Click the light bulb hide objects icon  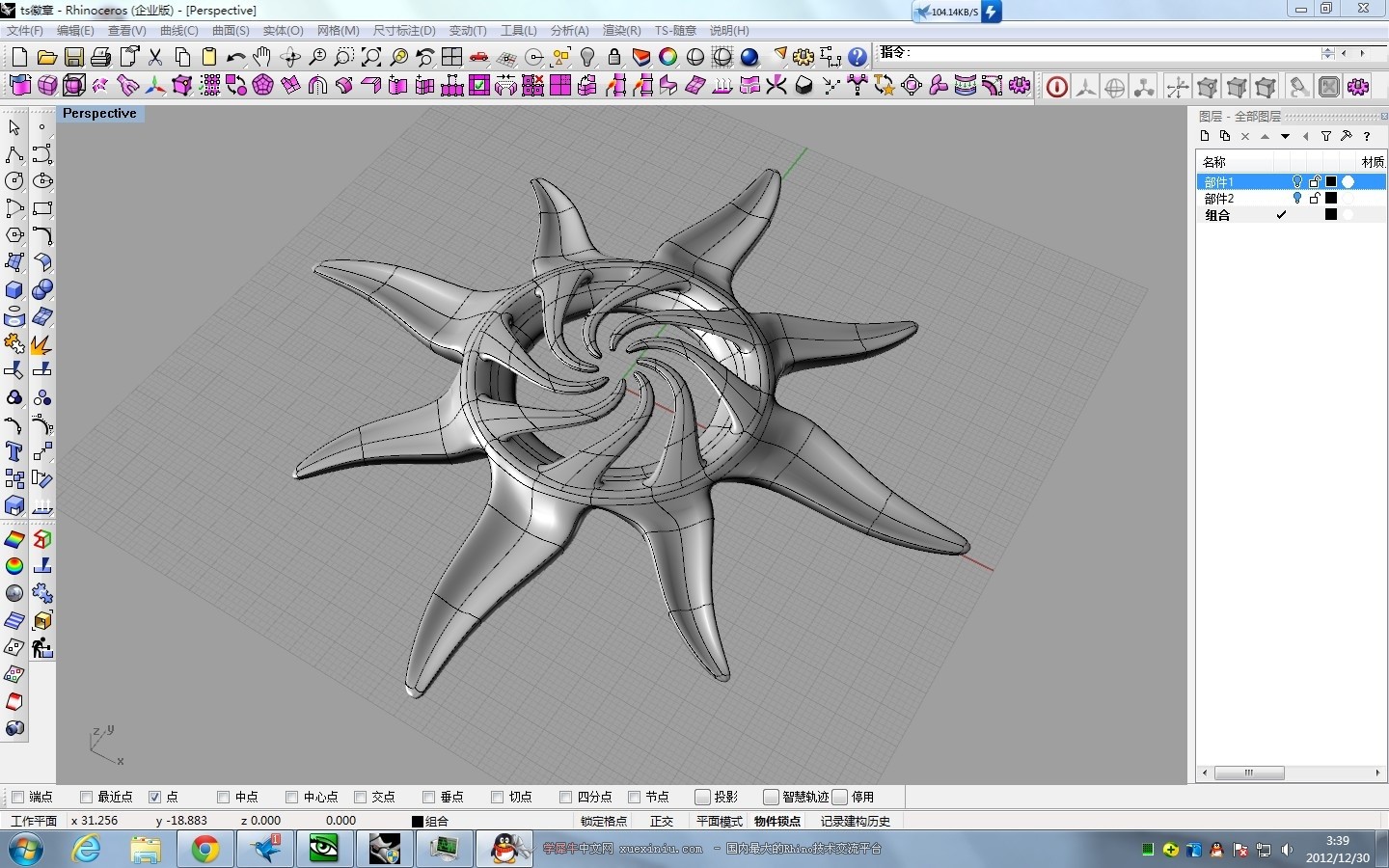(587, 57)
